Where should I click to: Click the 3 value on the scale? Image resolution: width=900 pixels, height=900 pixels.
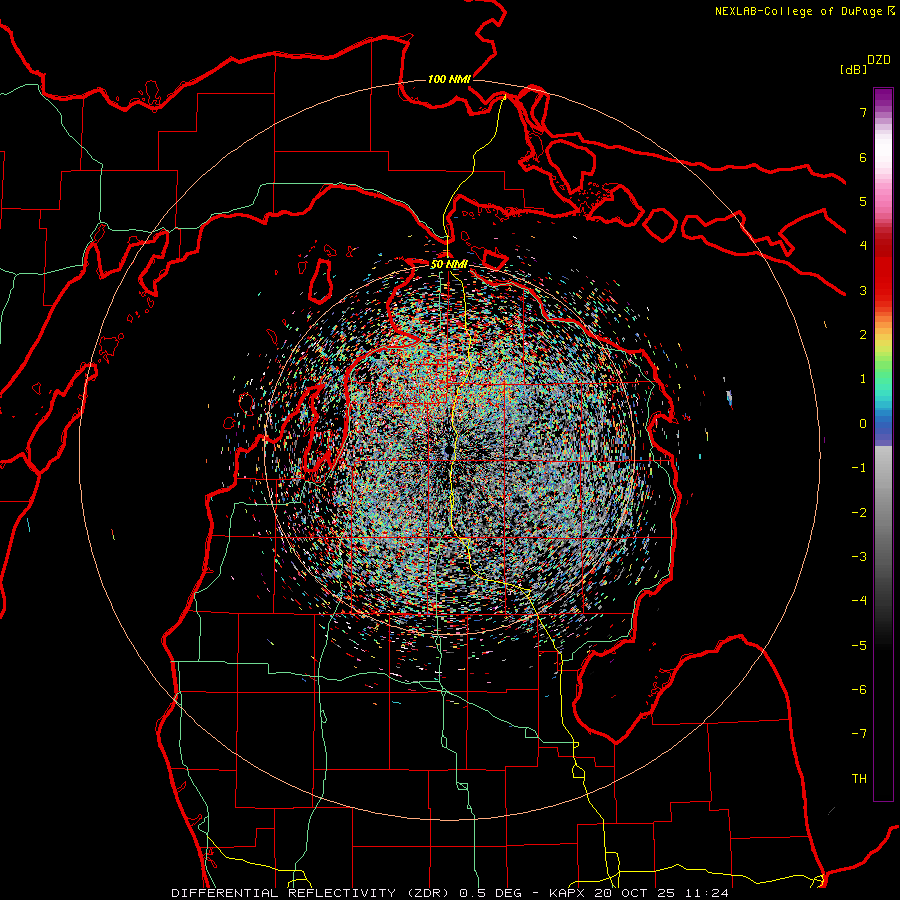pos(863,290)
